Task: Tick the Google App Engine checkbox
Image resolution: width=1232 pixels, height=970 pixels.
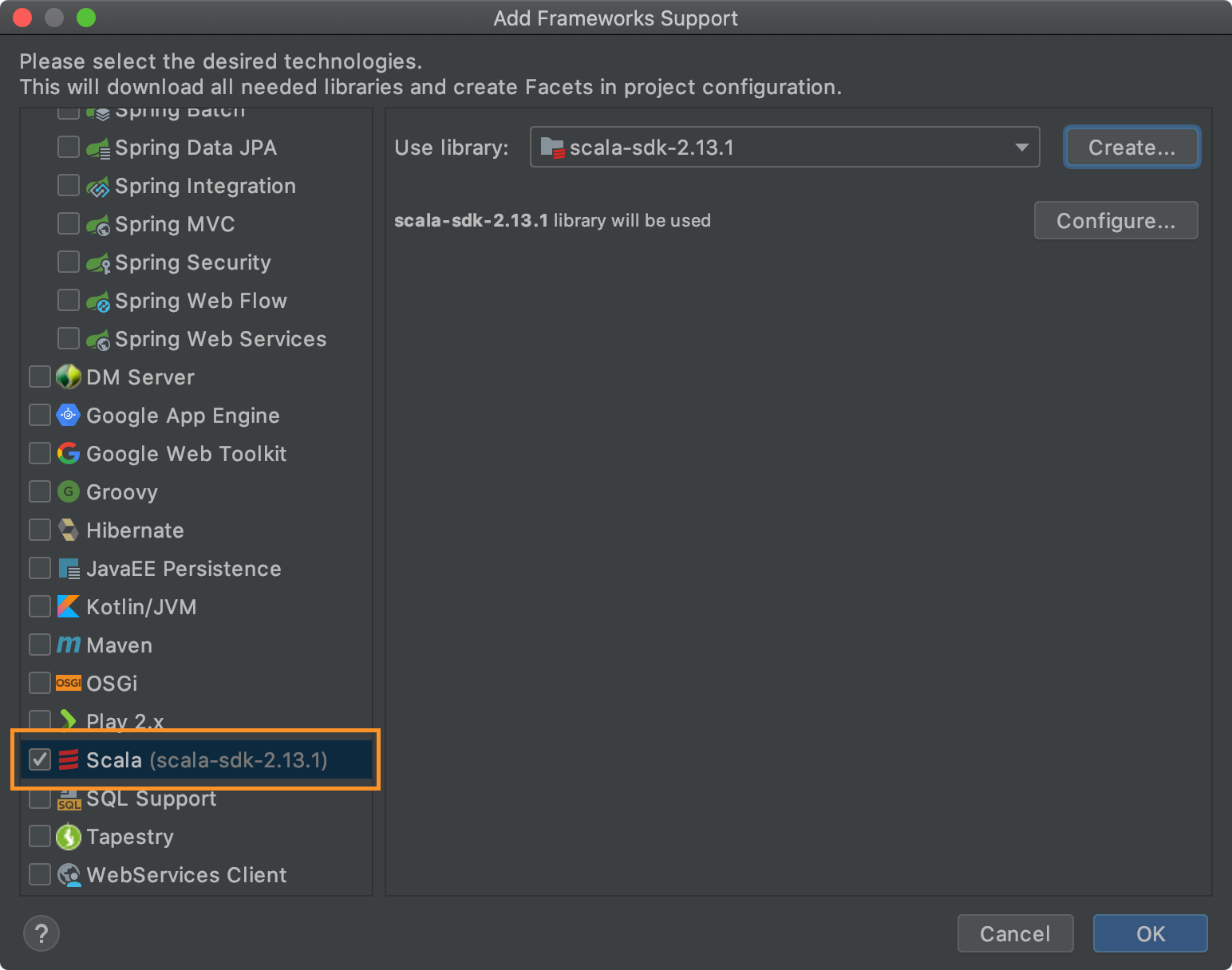Action: (x=40, y=415)
